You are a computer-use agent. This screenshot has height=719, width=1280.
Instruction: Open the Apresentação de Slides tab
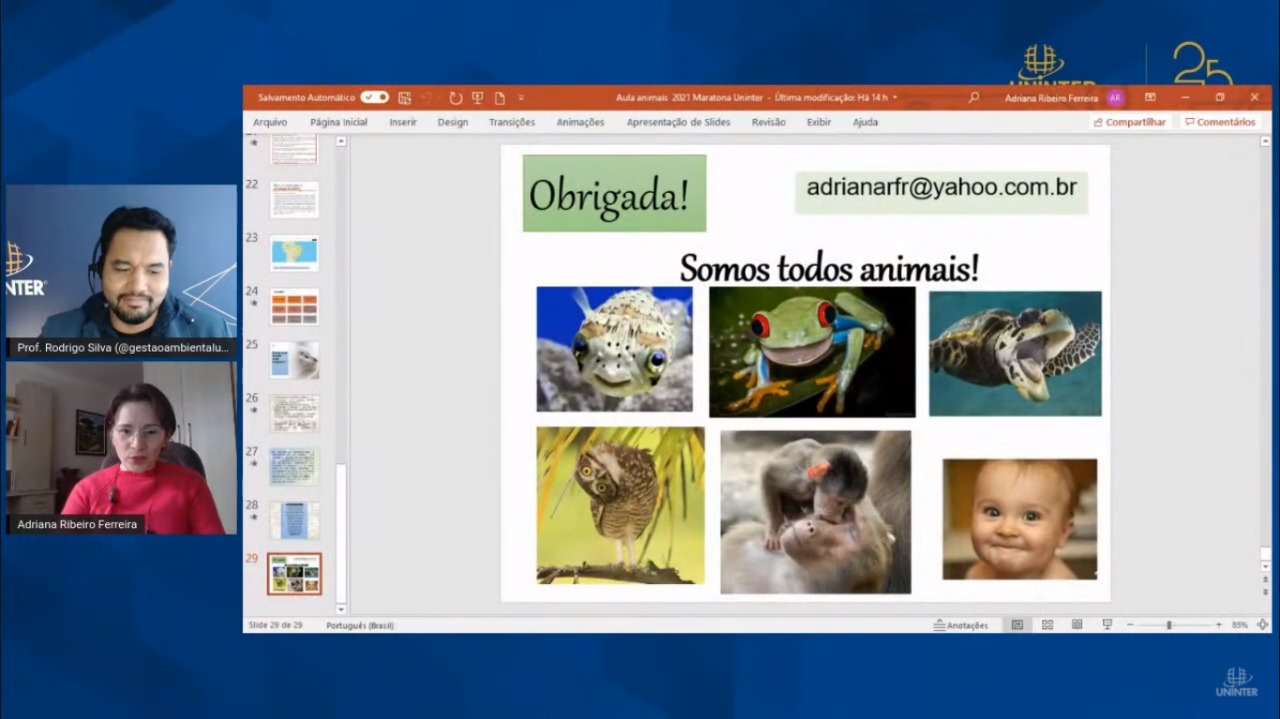coord(678,122)
